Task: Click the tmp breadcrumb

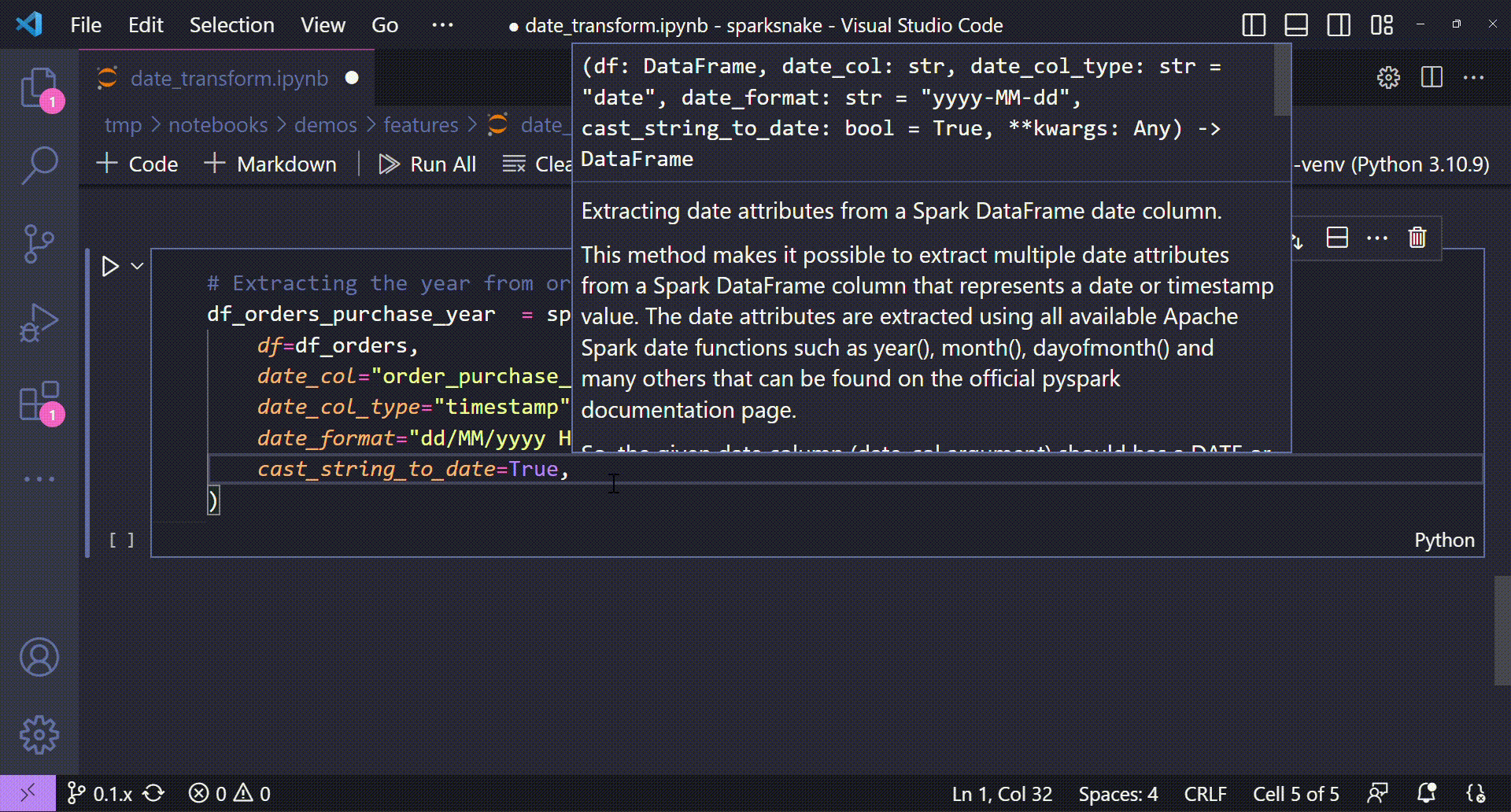Action: [x=123, y=125]
